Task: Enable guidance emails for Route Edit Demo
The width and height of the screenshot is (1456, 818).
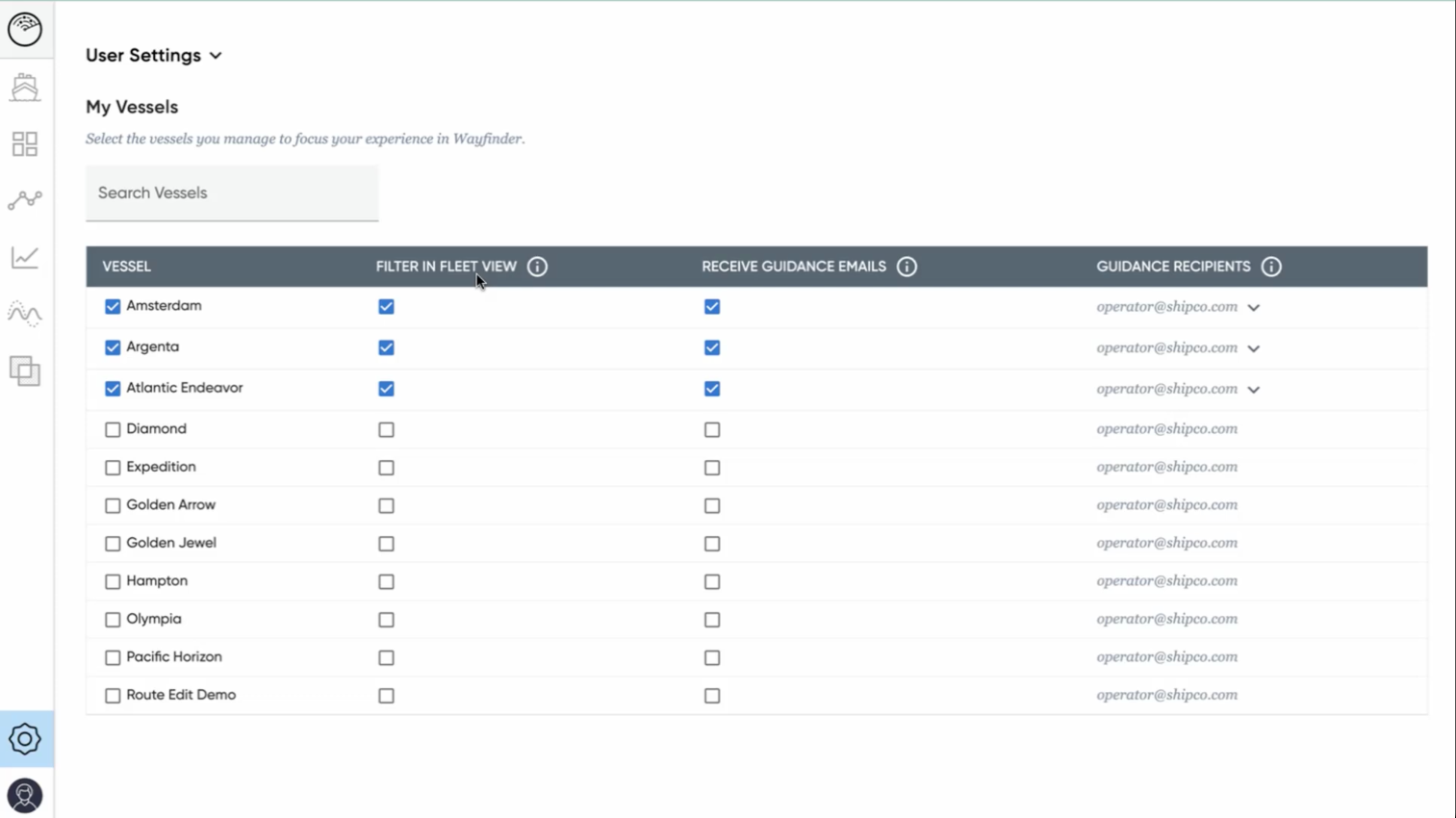Action: [x=712, y=696]
